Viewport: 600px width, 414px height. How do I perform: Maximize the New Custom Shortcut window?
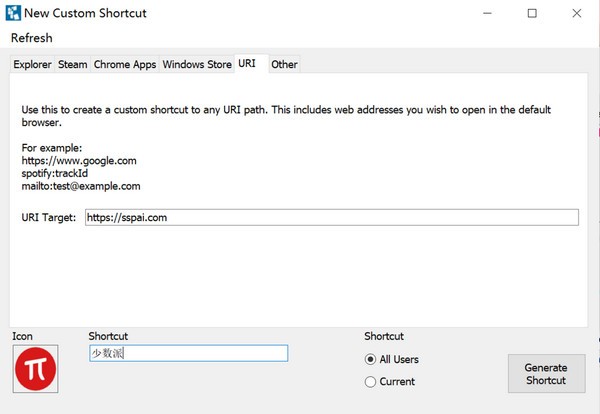[x=532, y=13]
